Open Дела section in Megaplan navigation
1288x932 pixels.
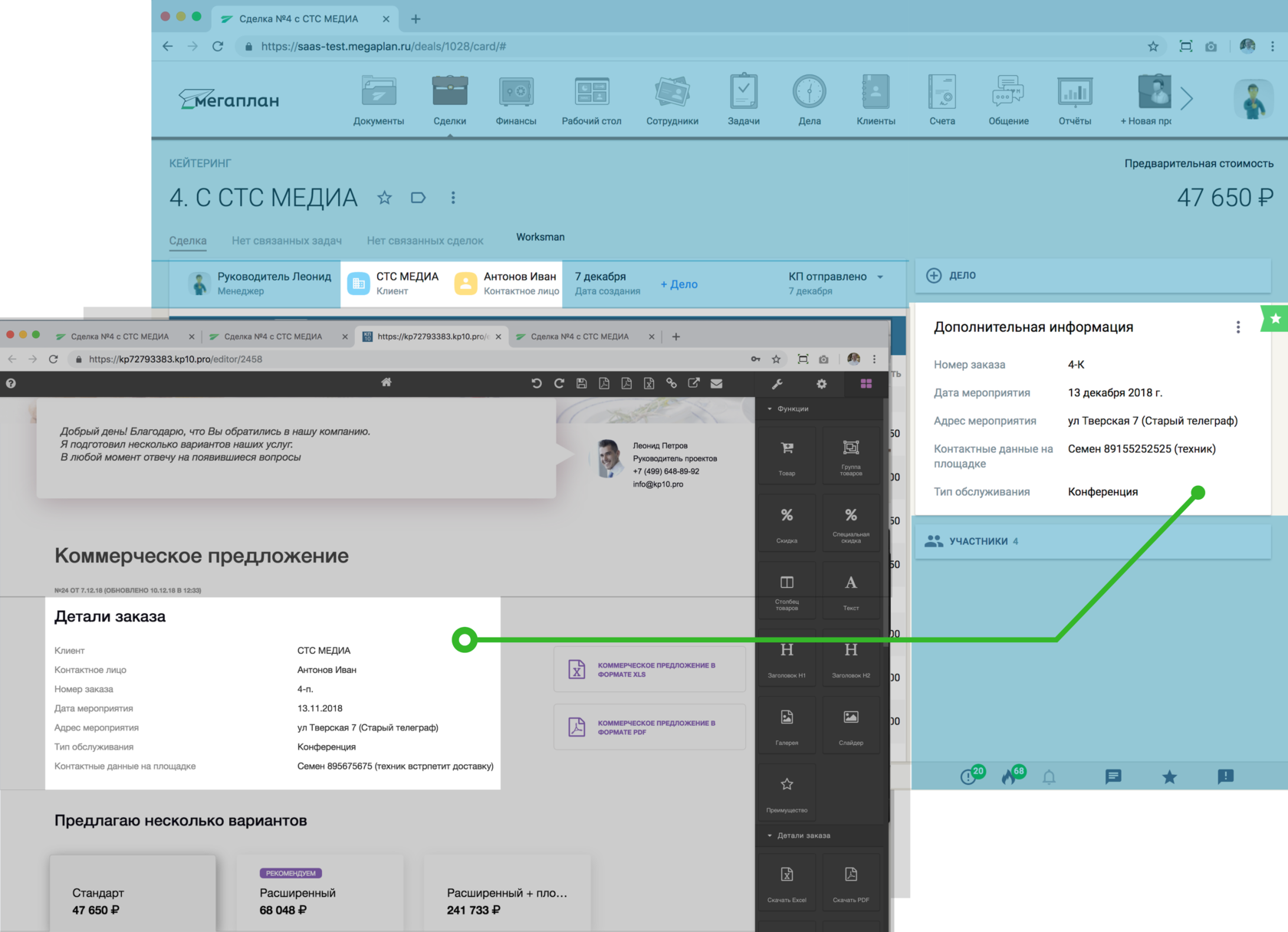pos(810,100)
